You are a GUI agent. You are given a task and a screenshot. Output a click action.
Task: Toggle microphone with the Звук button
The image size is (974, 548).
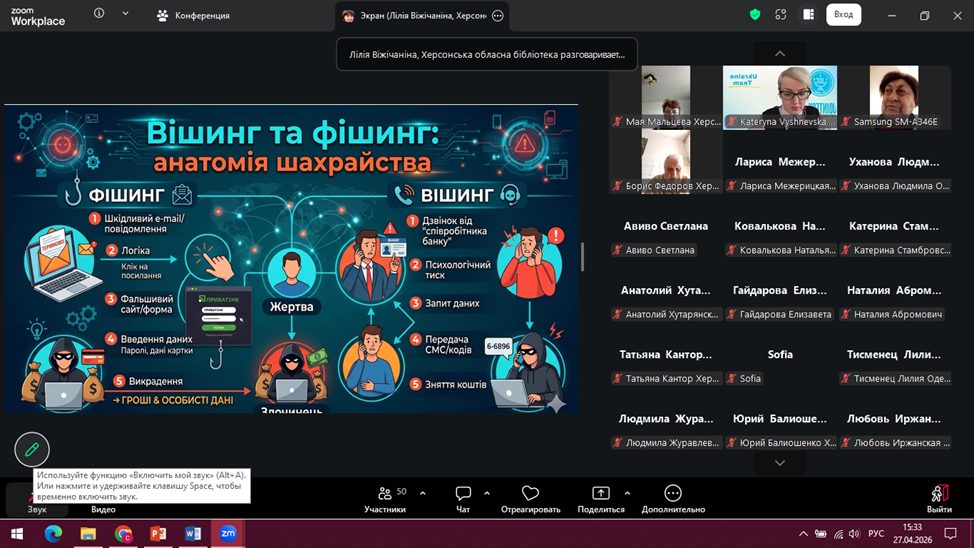tap(37, 498)
